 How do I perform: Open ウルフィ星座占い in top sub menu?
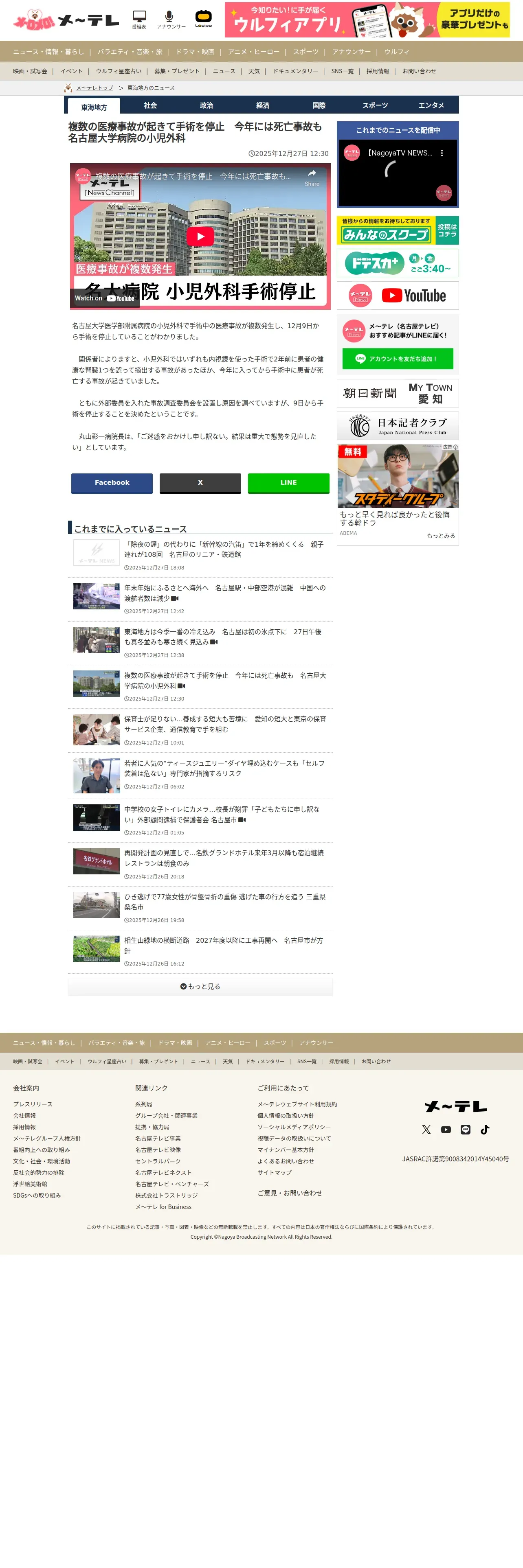pyautogui.click(x=118, y=71)
